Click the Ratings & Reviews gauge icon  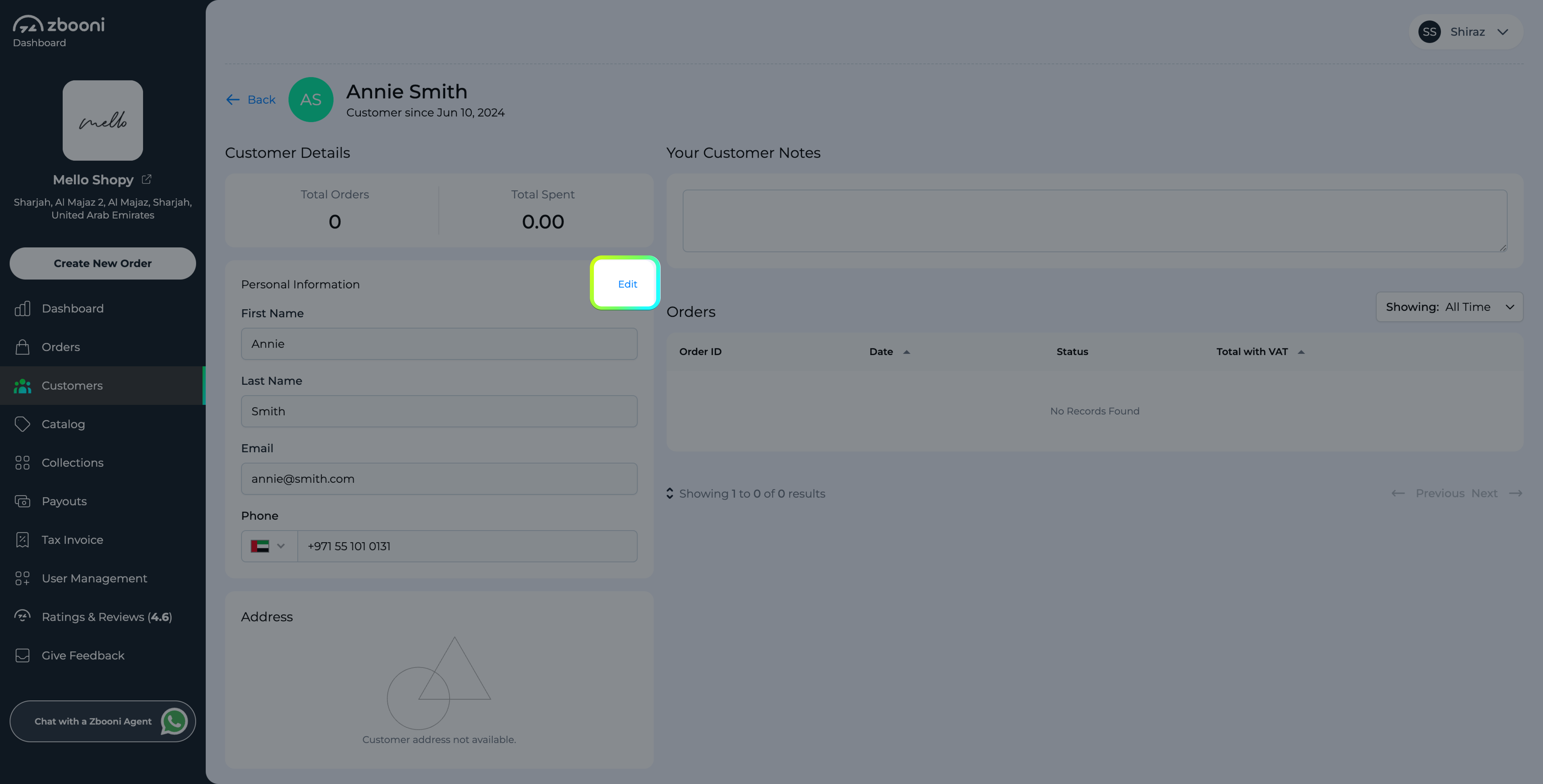point(22,616)
